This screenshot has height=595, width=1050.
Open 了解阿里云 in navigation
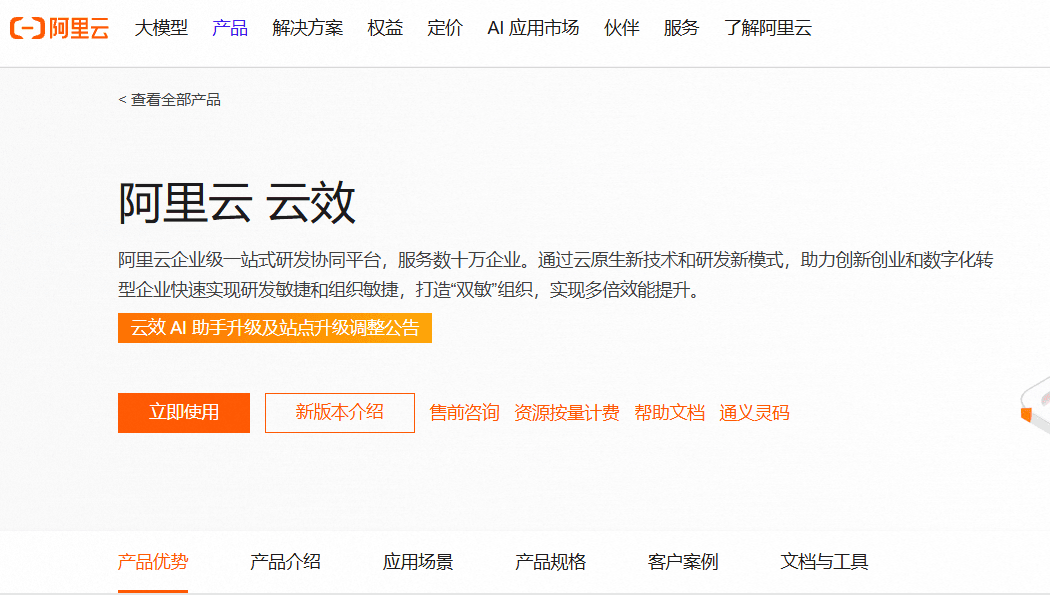[767, 28]
